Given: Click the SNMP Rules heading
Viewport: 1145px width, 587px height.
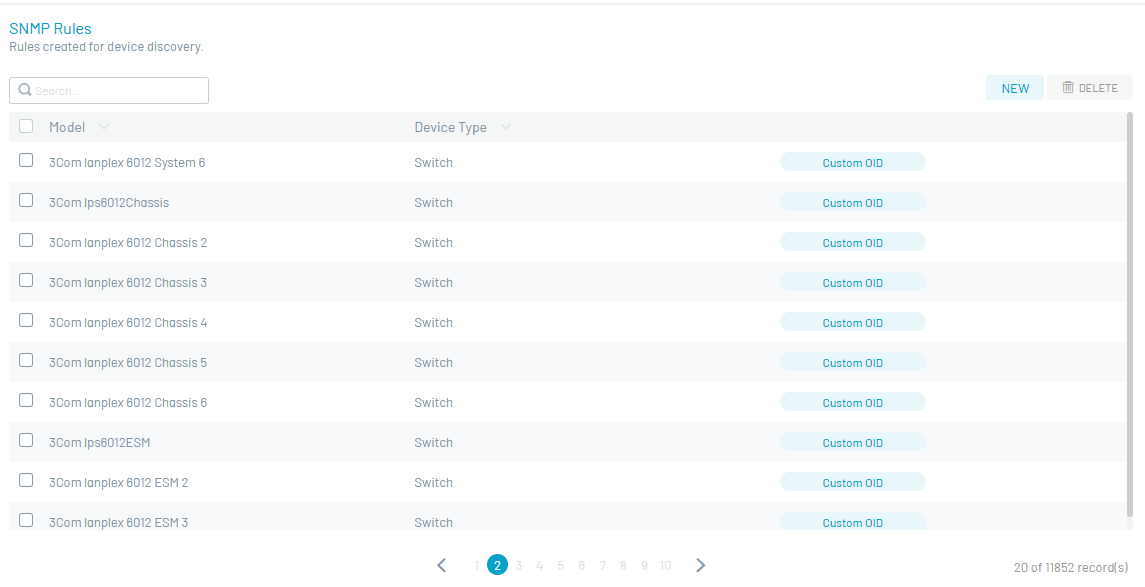Looking at the screenshot, I should pyautogui.click(x=50, y=28).
